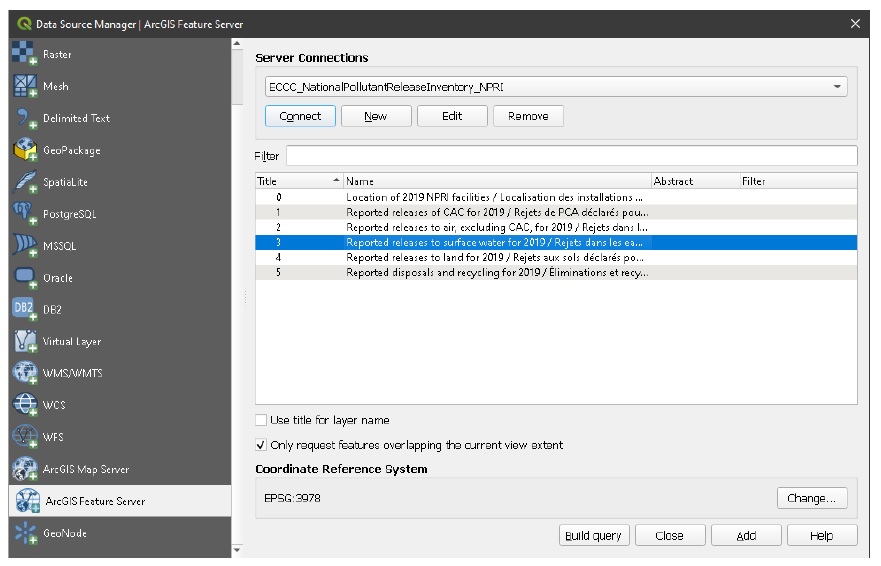Open the GeoPackage source icon
The image size is (881, 566).
24,150
